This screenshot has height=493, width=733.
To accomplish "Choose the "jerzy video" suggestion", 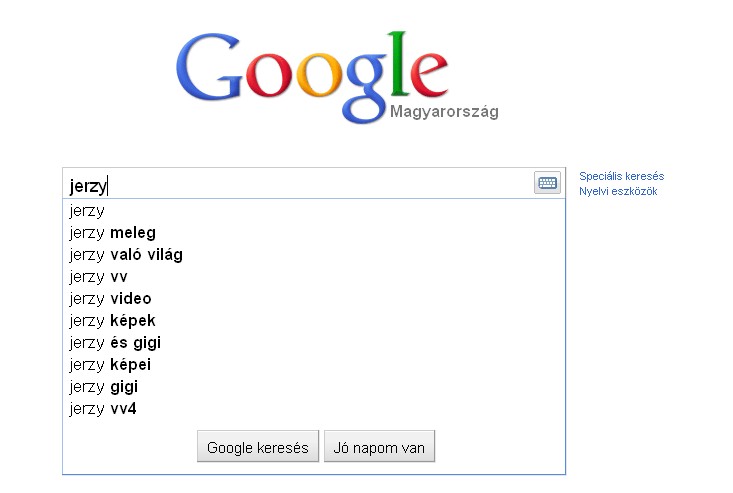I will click(x=314, y=298).
